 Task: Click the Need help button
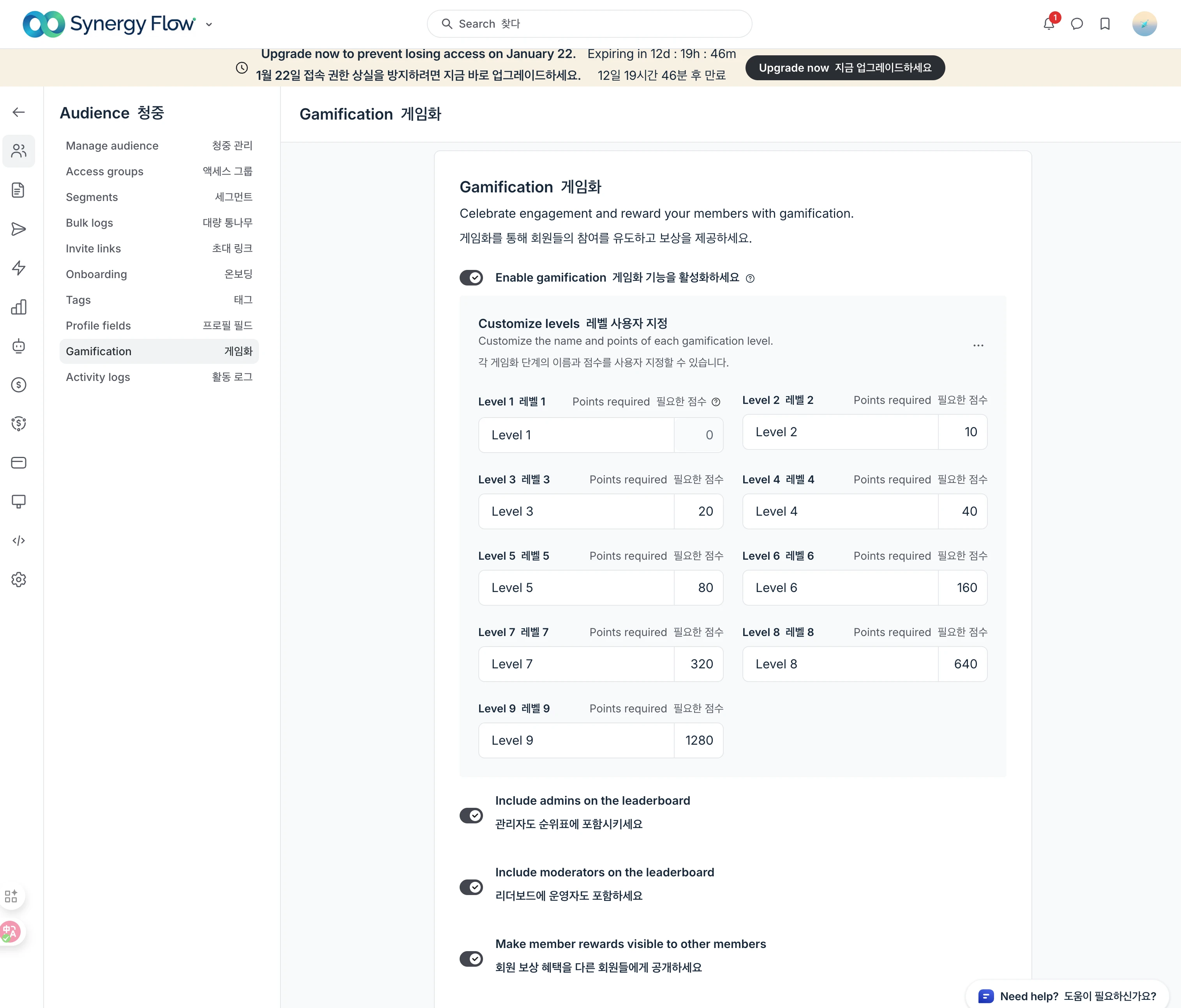coord(1067,996)
